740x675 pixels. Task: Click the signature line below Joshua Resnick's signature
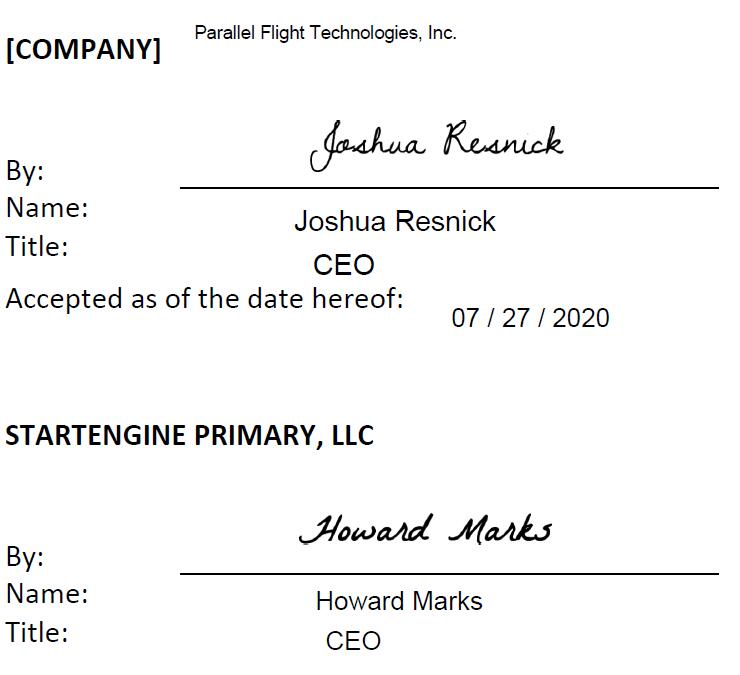(x=449, y=187)
